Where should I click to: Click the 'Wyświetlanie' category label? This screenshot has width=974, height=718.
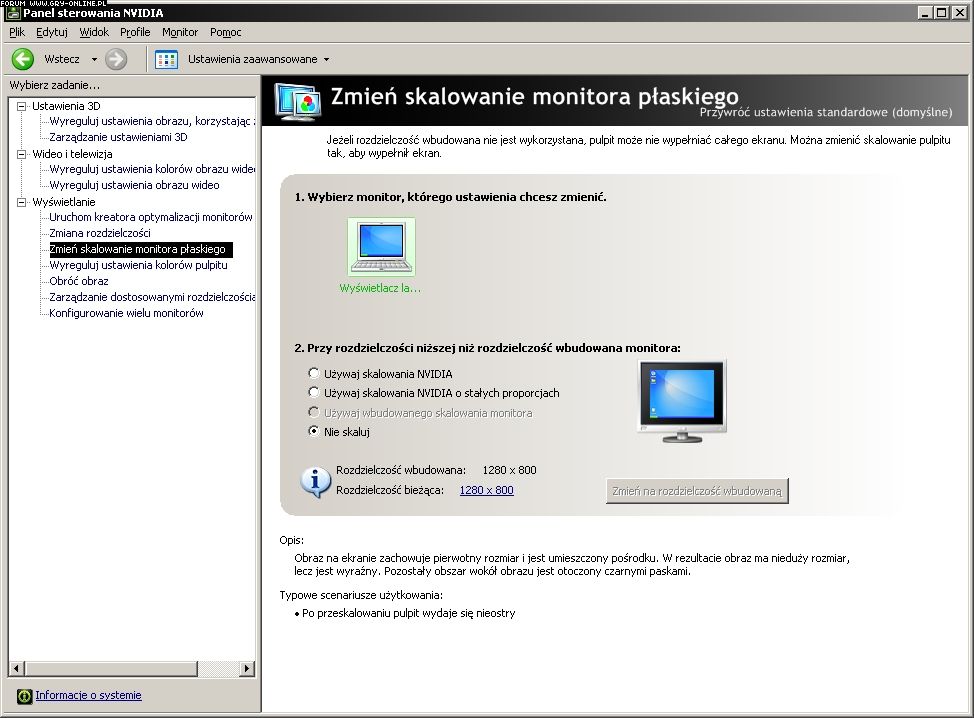coord(64,202)
